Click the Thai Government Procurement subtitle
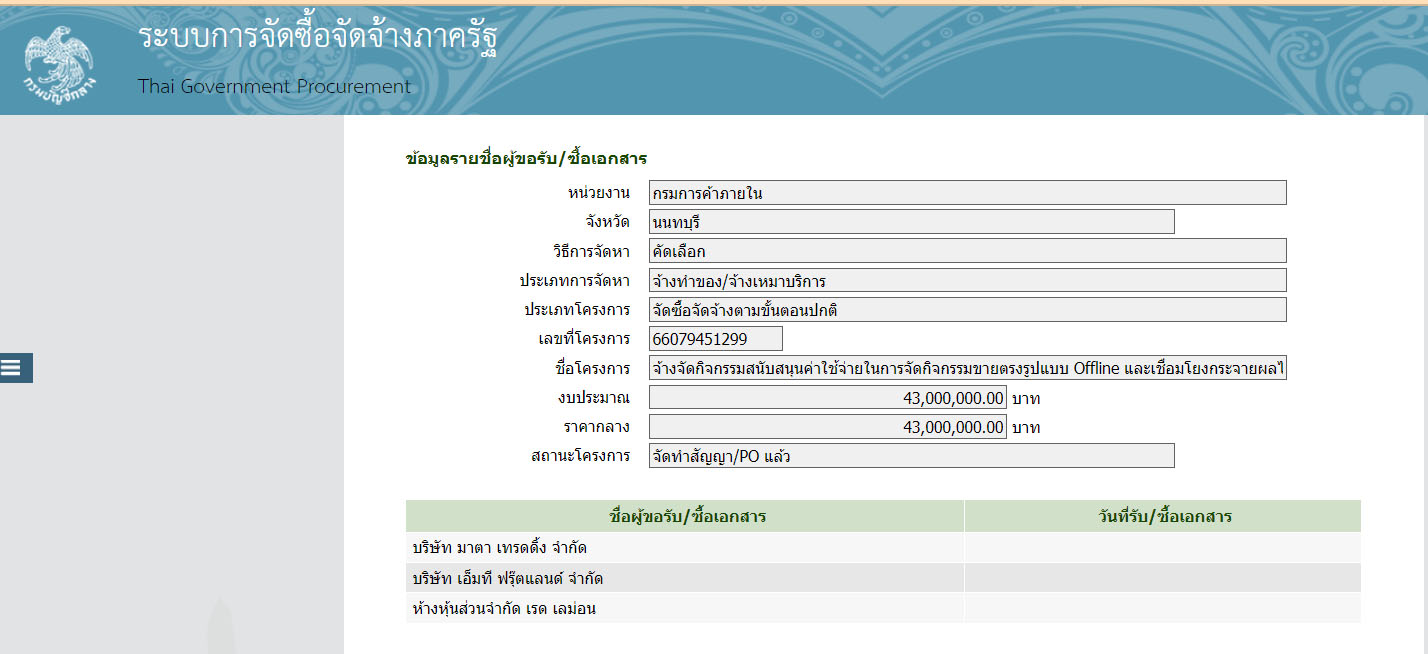 [274, 86]
